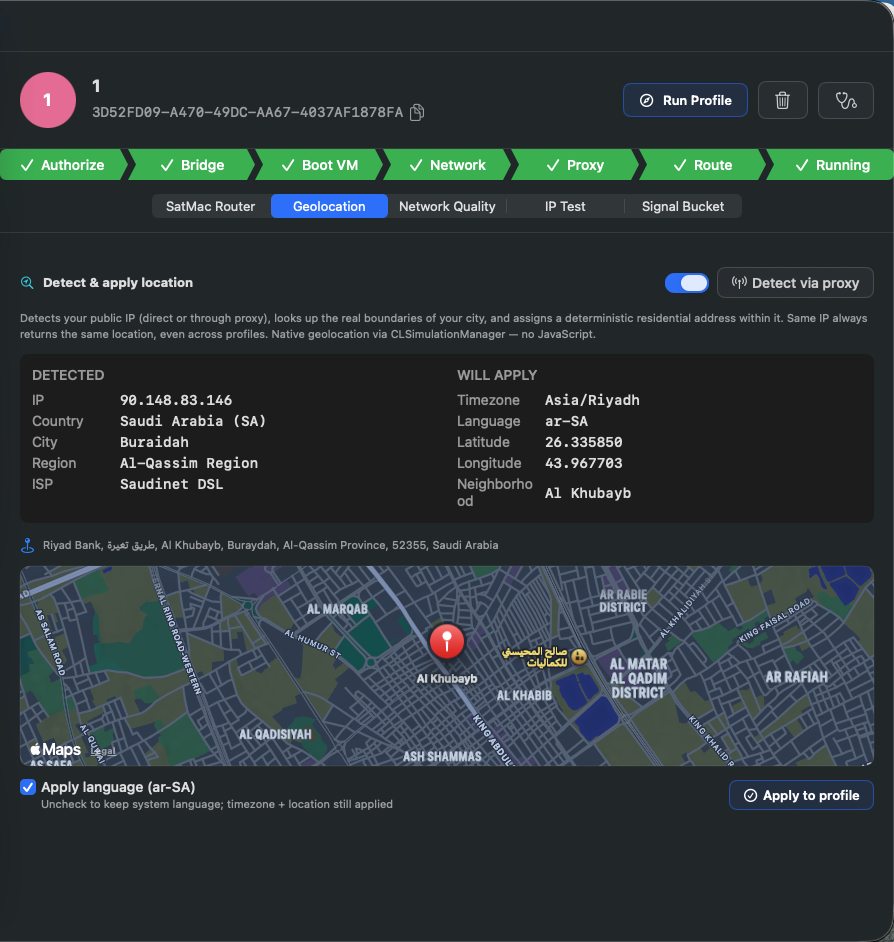Viewport: 894px width, 942px height.
Task: Click the Run Profile button
Action: coord(685,100)
